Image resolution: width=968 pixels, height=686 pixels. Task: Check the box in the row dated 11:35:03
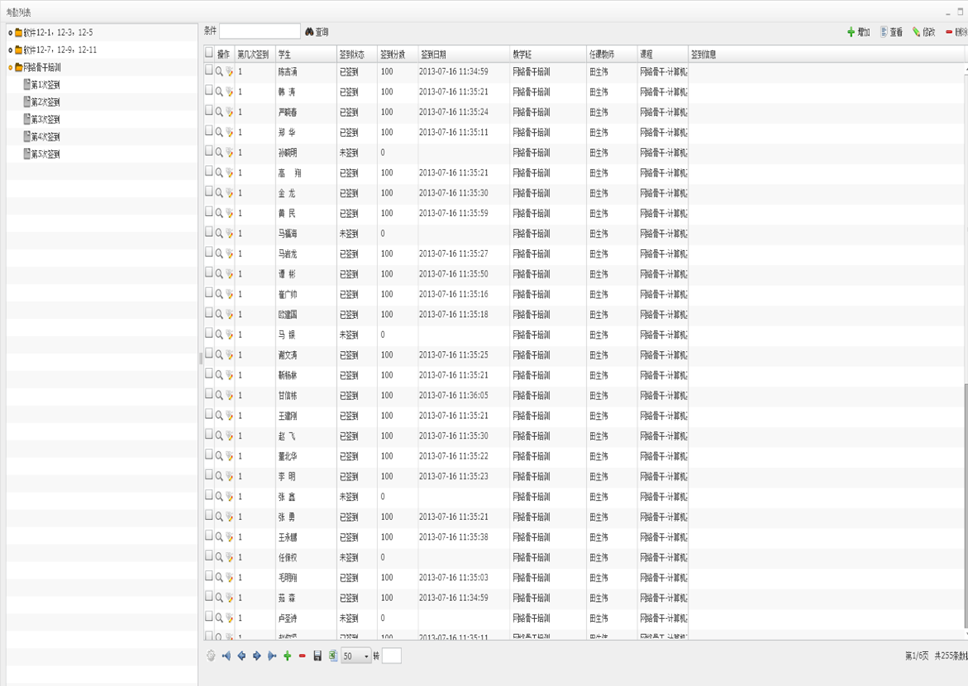209,576
